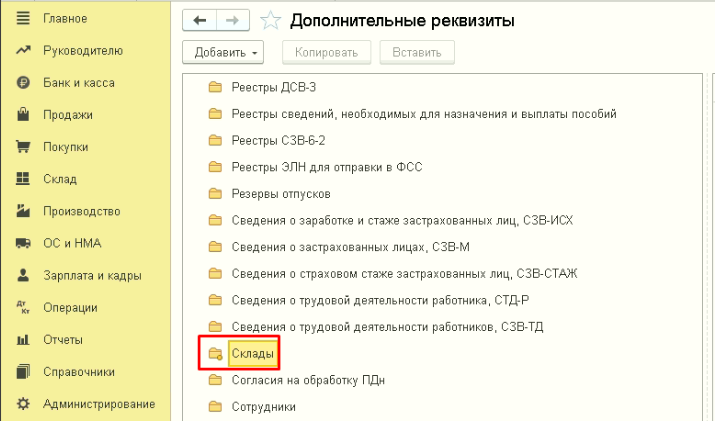The image size is (715, 421).
Task: Click folder icon of Сведения о застрахованных лицах, СЗВ-М
Action: click(215, 247)
